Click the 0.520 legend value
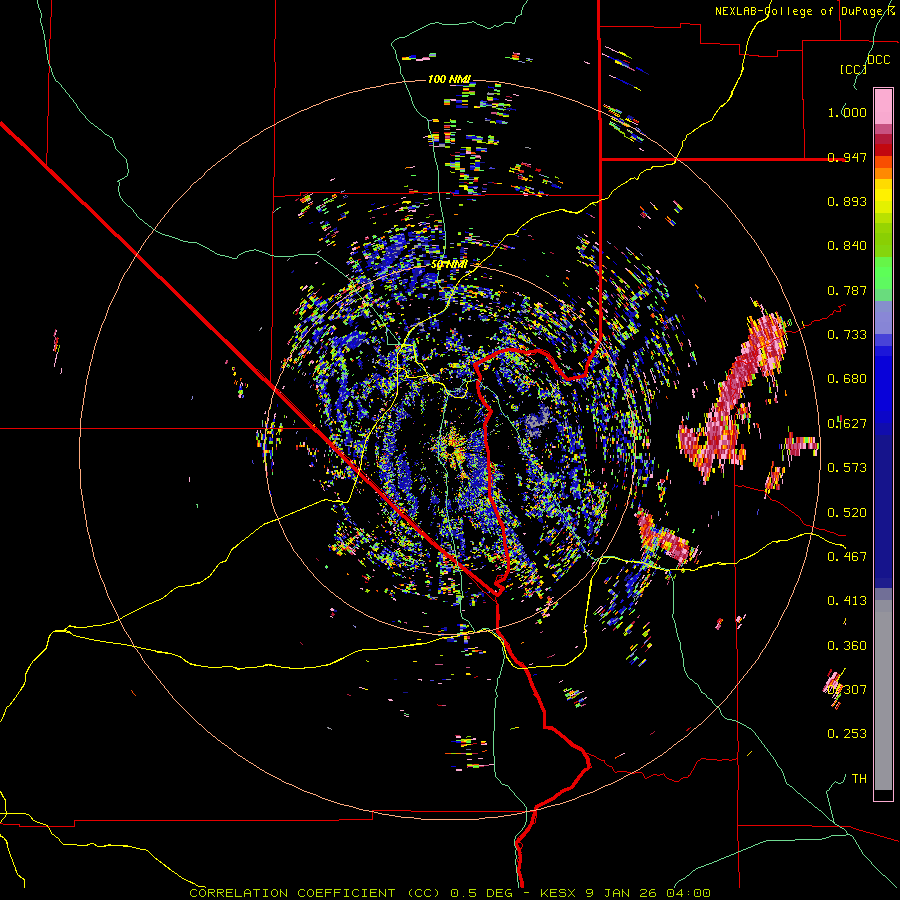This screenshot has width=900, height=900. point(847,513)
